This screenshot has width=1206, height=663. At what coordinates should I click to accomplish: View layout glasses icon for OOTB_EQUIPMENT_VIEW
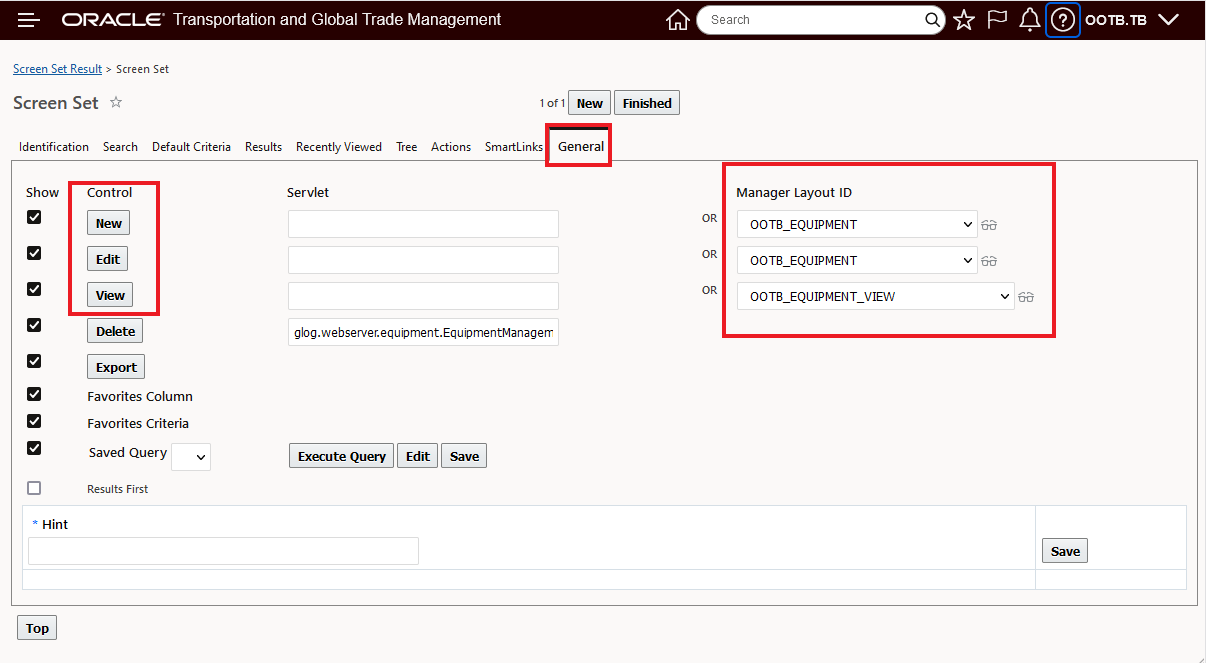point(1026,297)
